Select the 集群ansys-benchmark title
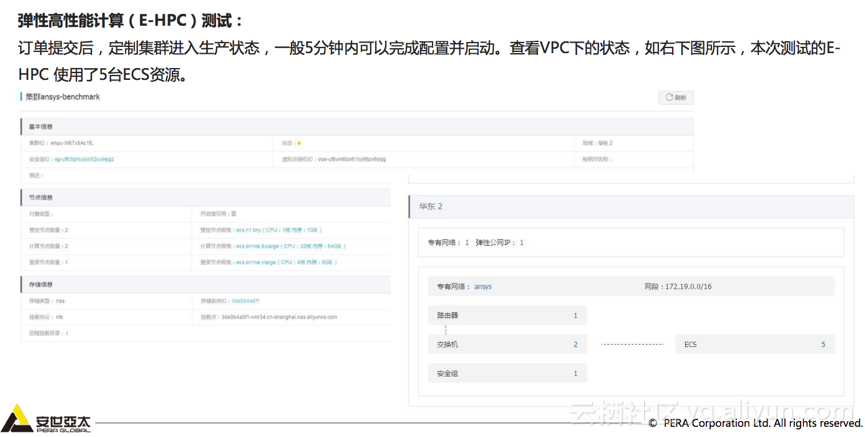This screenshot has height=437, width=865. click(62, 97)
